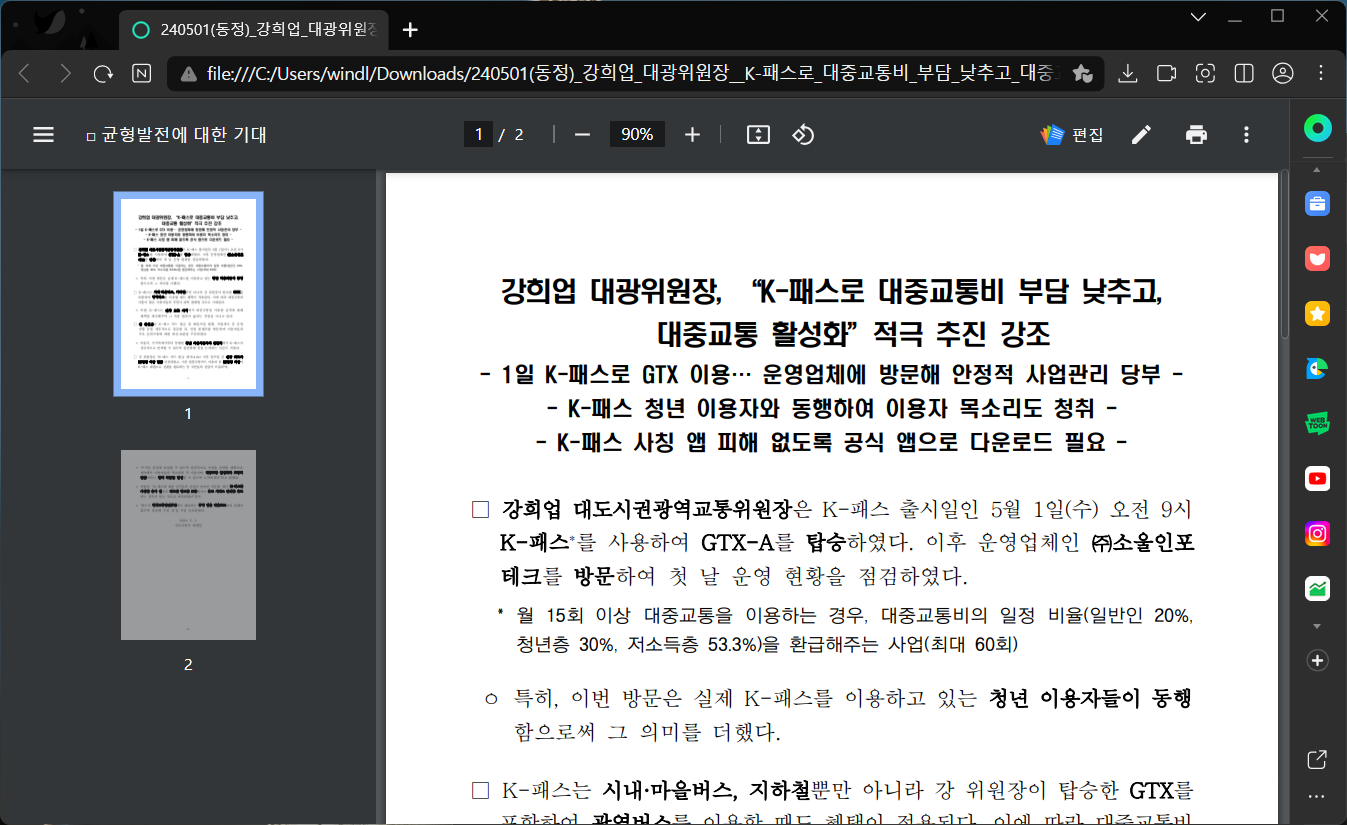Click the title text 균형발전에 대한 기대

[x=185, y=135]
